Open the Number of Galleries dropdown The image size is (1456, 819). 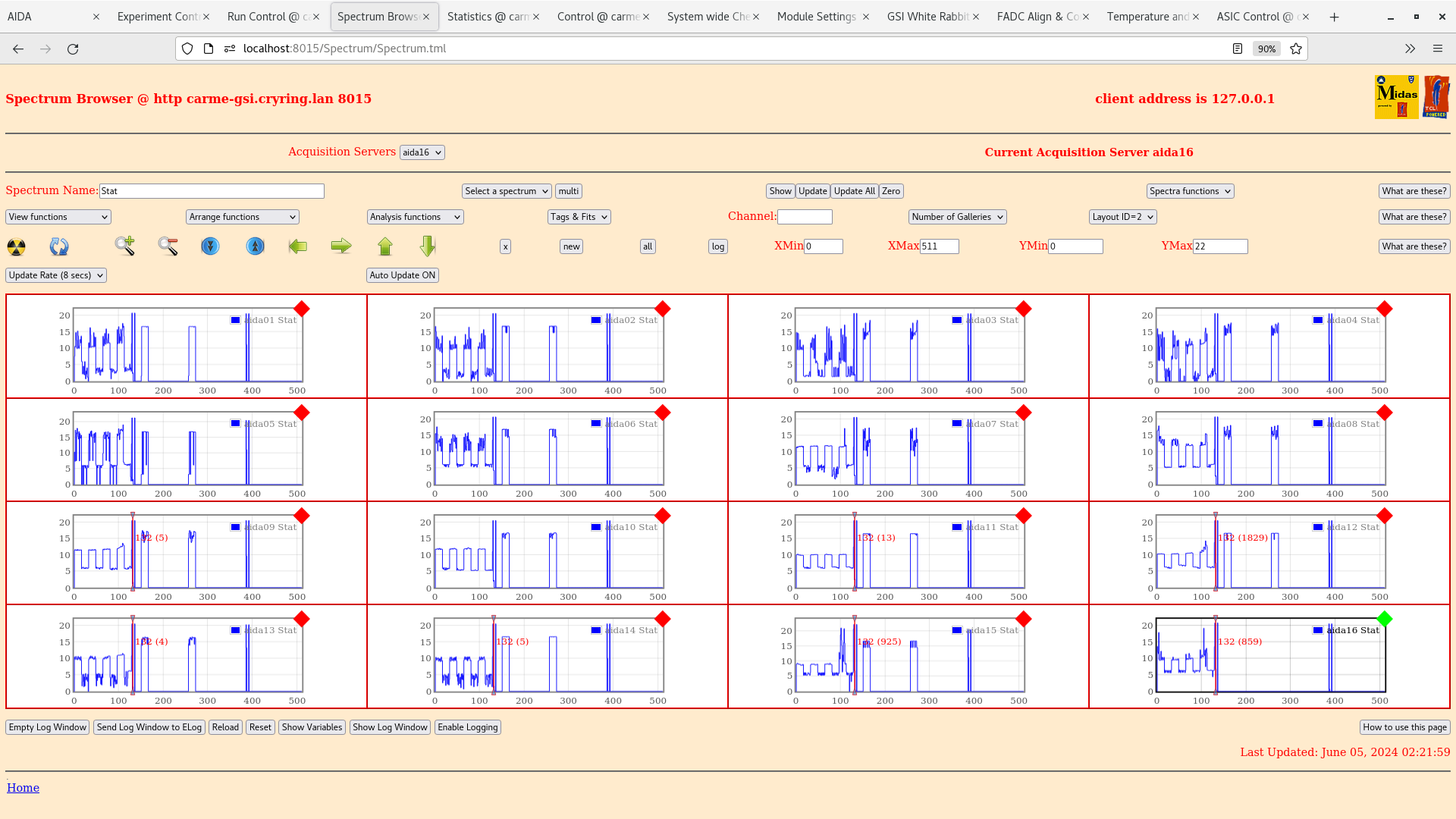coord(957,217)
